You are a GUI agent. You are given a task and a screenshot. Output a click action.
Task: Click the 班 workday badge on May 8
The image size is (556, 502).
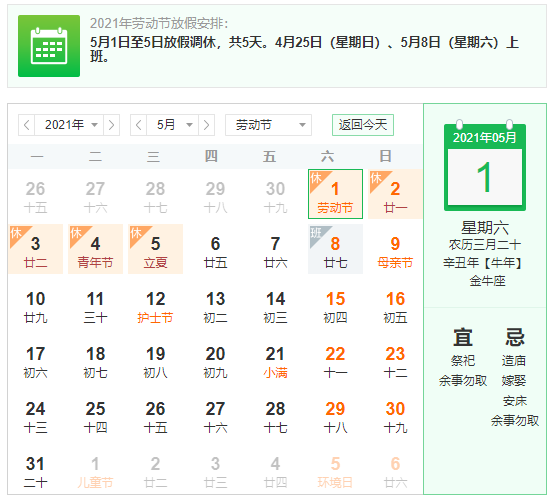click(316, 234)
